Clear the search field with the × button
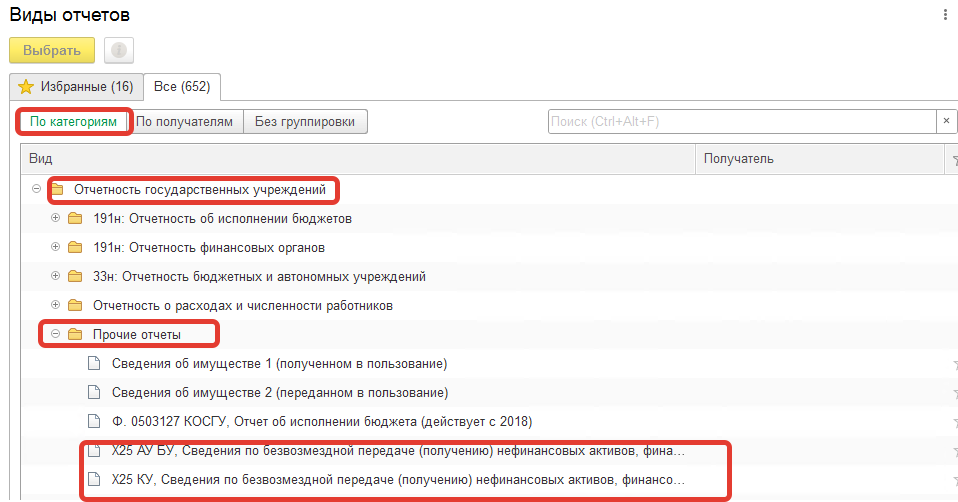This screenshot has height=502, width=958. pos(946,121)
